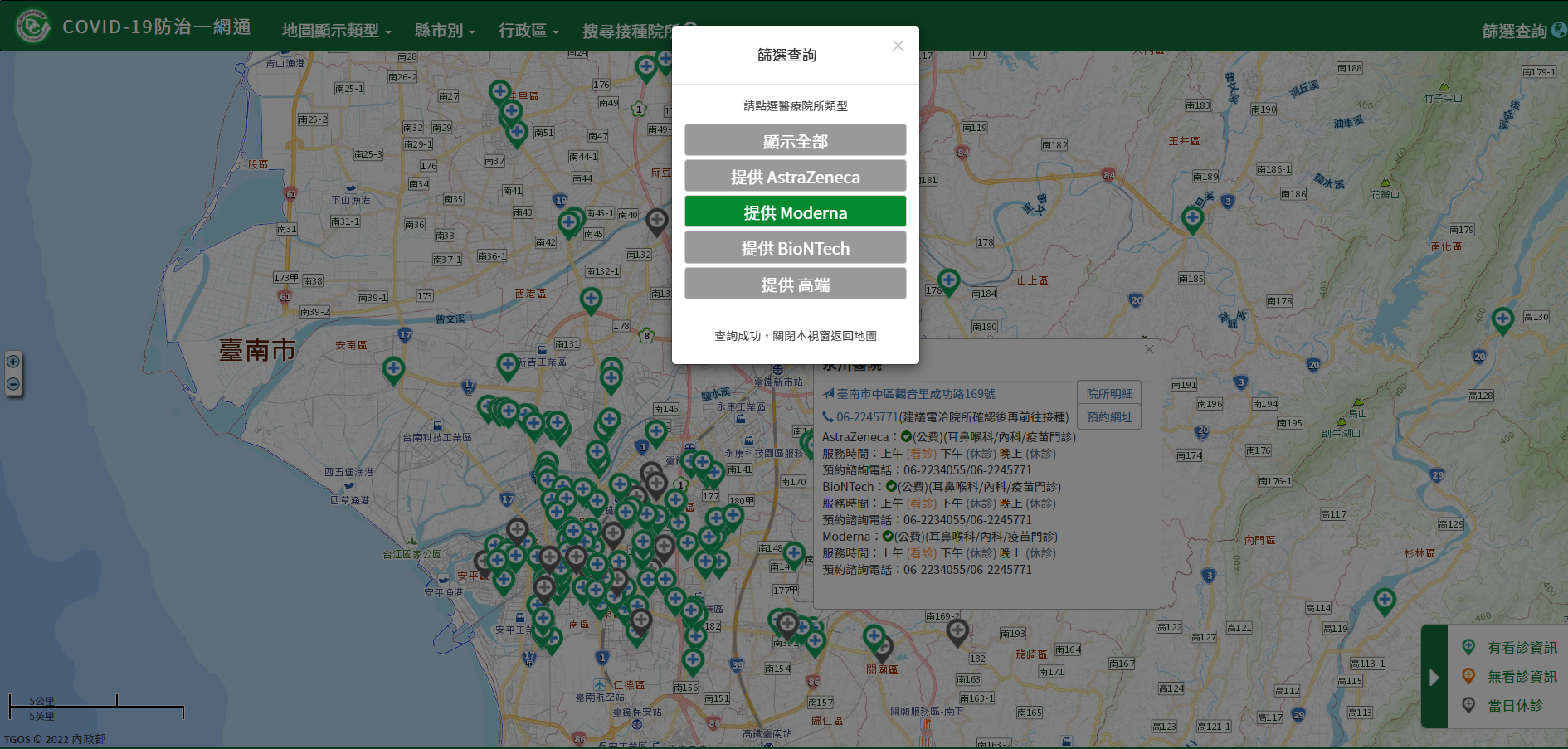Click the 查詢成功 status message in dialog
This screenshot has height=749, width=1568.
click(x=795, y=336)
